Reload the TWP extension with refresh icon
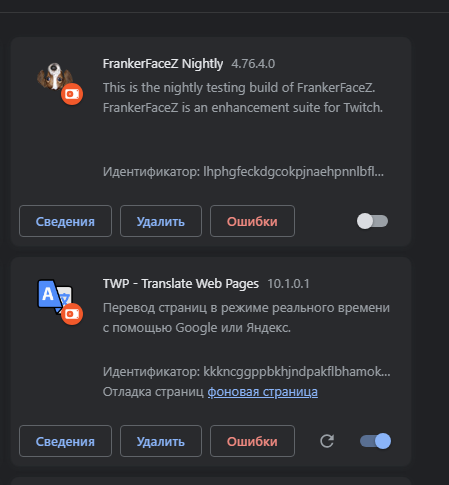This screenshot has width=449, height=485. coord(327,441)
